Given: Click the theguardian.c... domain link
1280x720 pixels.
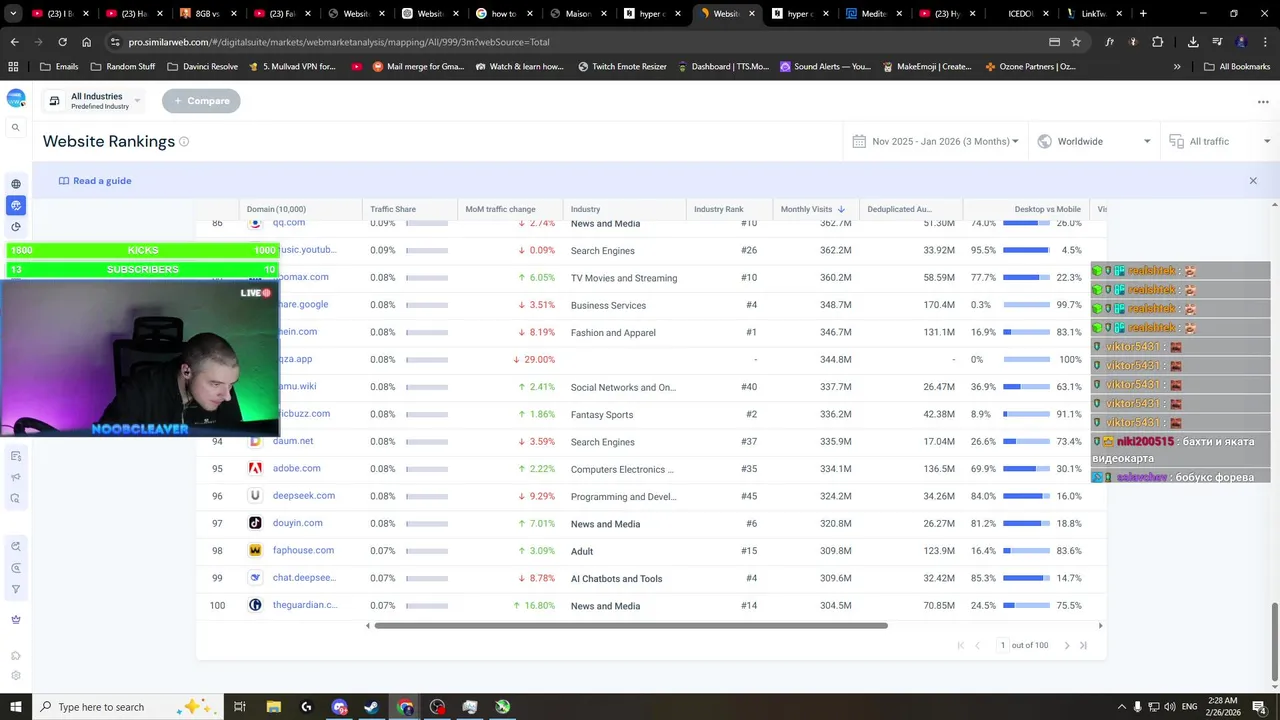Looking at the screenshot, I should pyautogui.click(x=305, y=605).
